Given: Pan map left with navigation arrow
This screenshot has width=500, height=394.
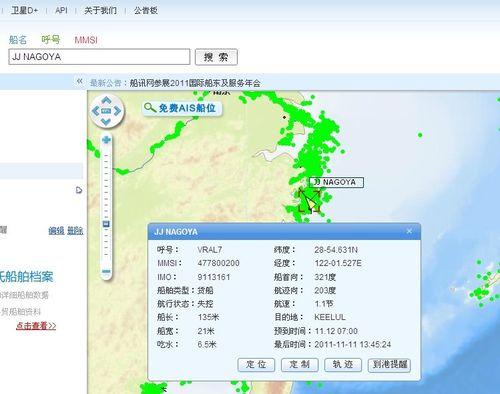Looking at the screenshot, I should 95,111.
